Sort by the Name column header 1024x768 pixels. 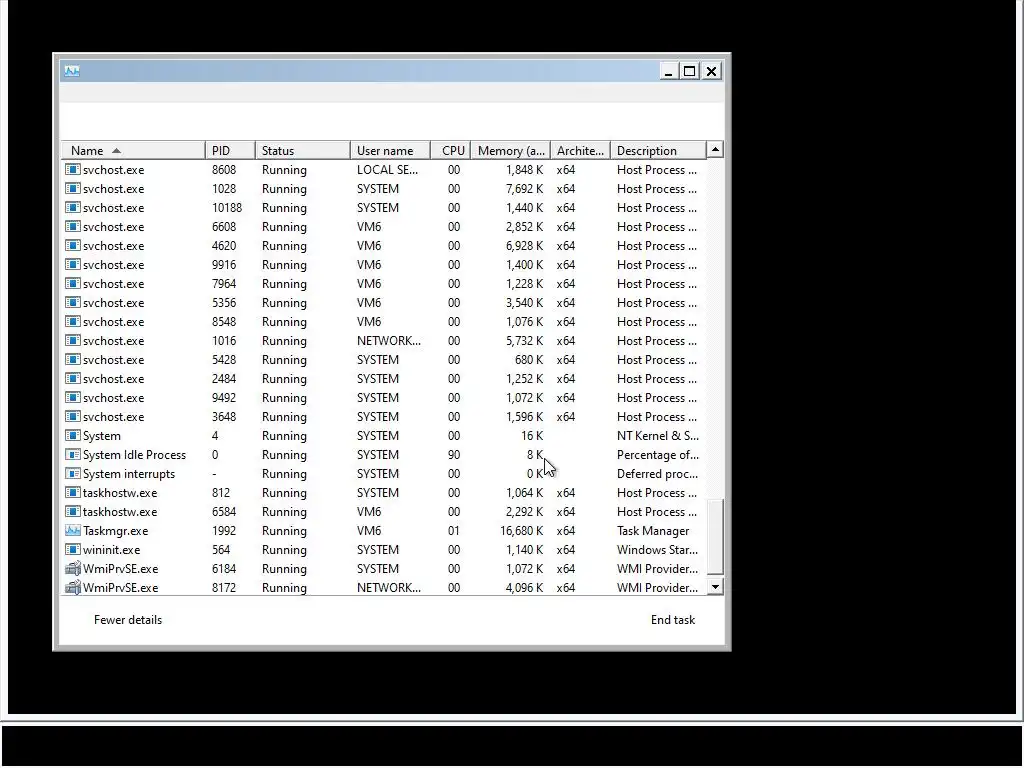(x=133, y=150)
